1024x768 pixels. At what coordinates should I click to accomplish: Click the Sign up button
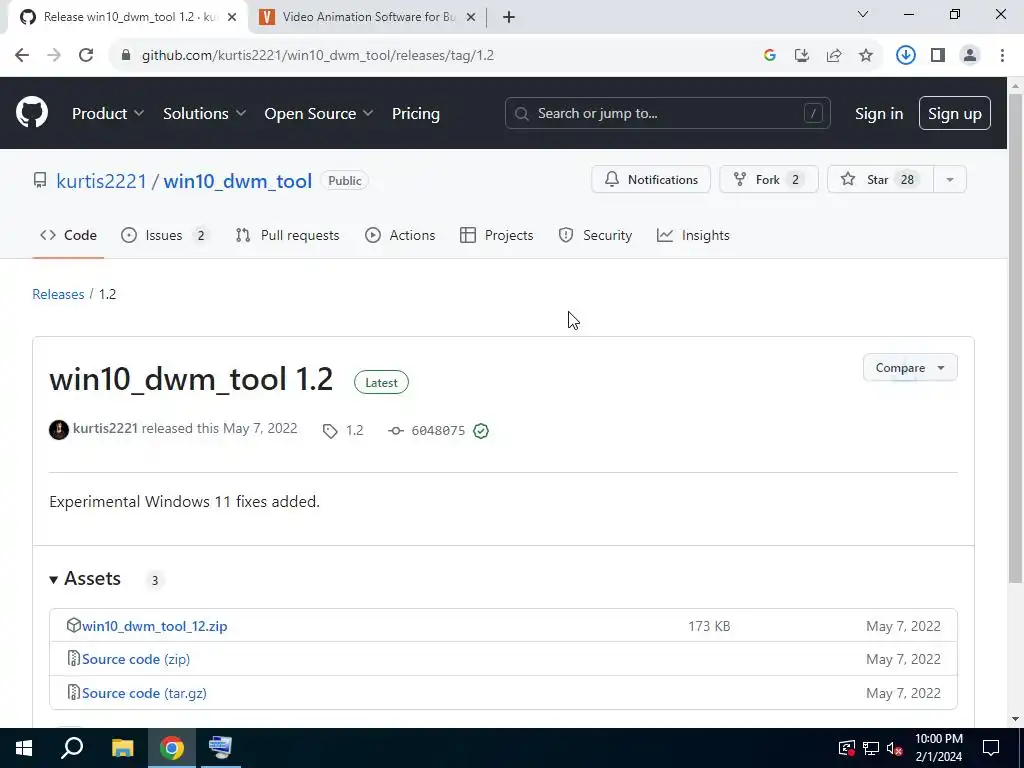(x=955, y=114)
